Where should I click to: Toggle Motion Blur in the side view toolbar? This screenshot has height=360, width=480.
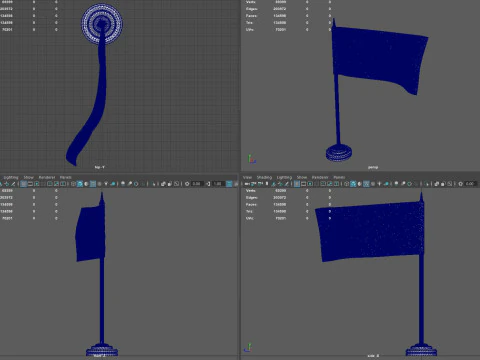403,184
